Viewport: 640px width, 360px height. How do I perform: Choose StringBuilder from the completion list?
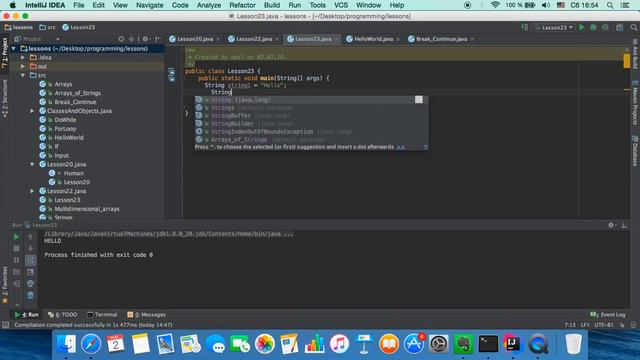311,124
